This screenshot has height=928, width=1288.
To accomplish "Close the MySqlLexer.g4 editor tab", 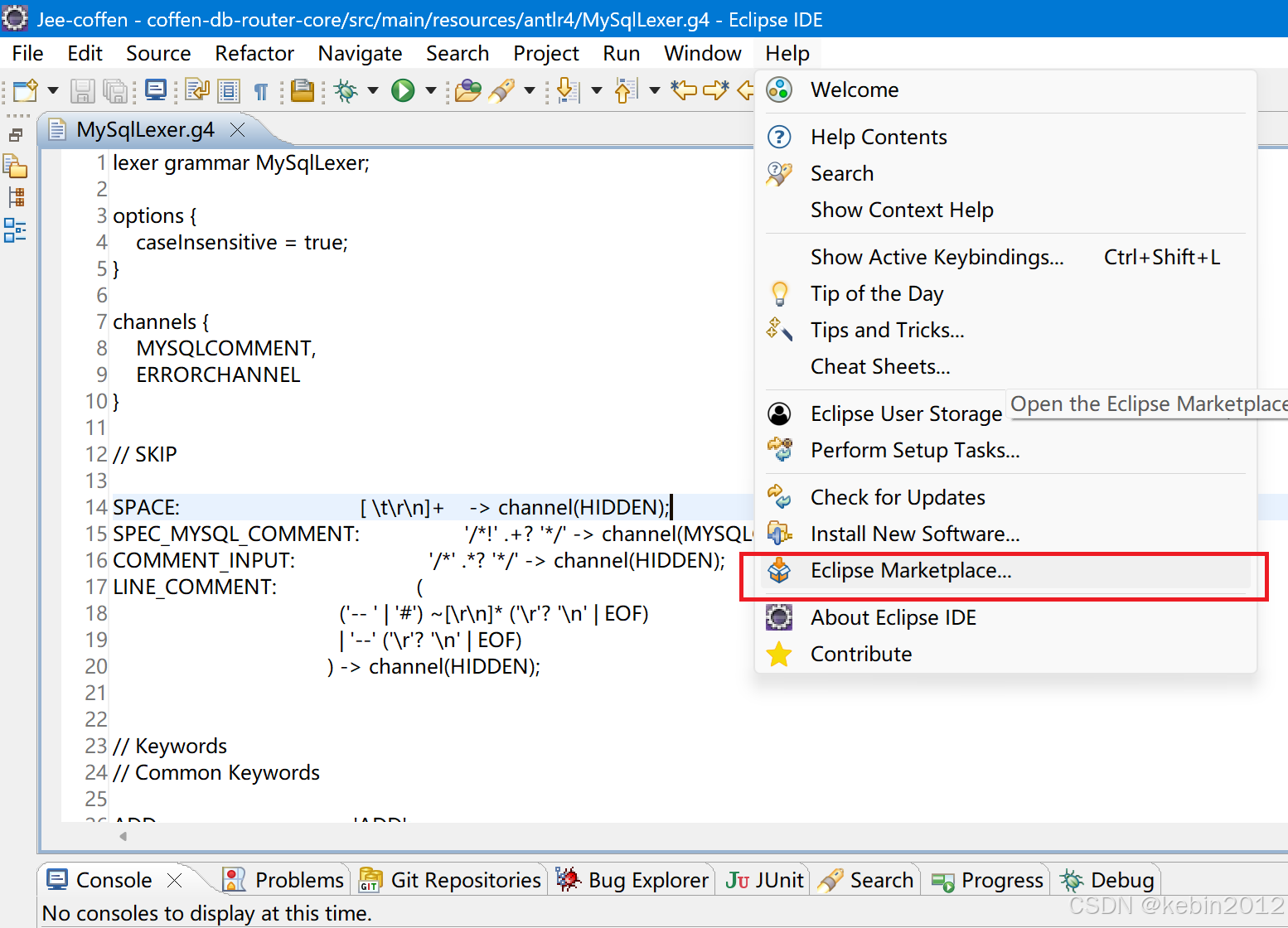I will tap(238, 130).
